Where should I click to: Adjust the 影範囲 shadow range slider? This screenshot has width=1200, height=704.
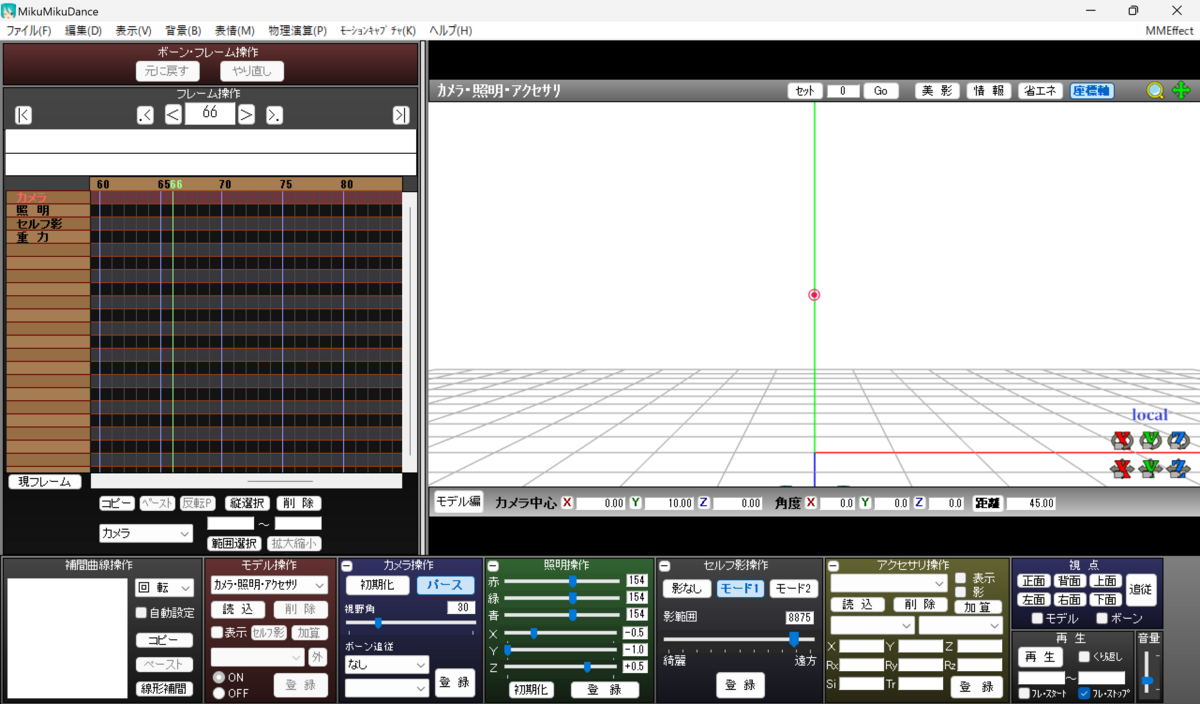coord(739,638)
